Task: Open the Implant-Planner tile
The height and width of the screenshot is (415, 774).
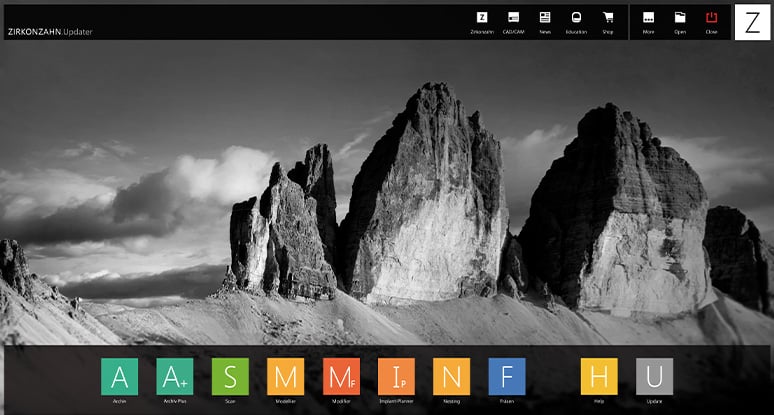Action: 396,377
